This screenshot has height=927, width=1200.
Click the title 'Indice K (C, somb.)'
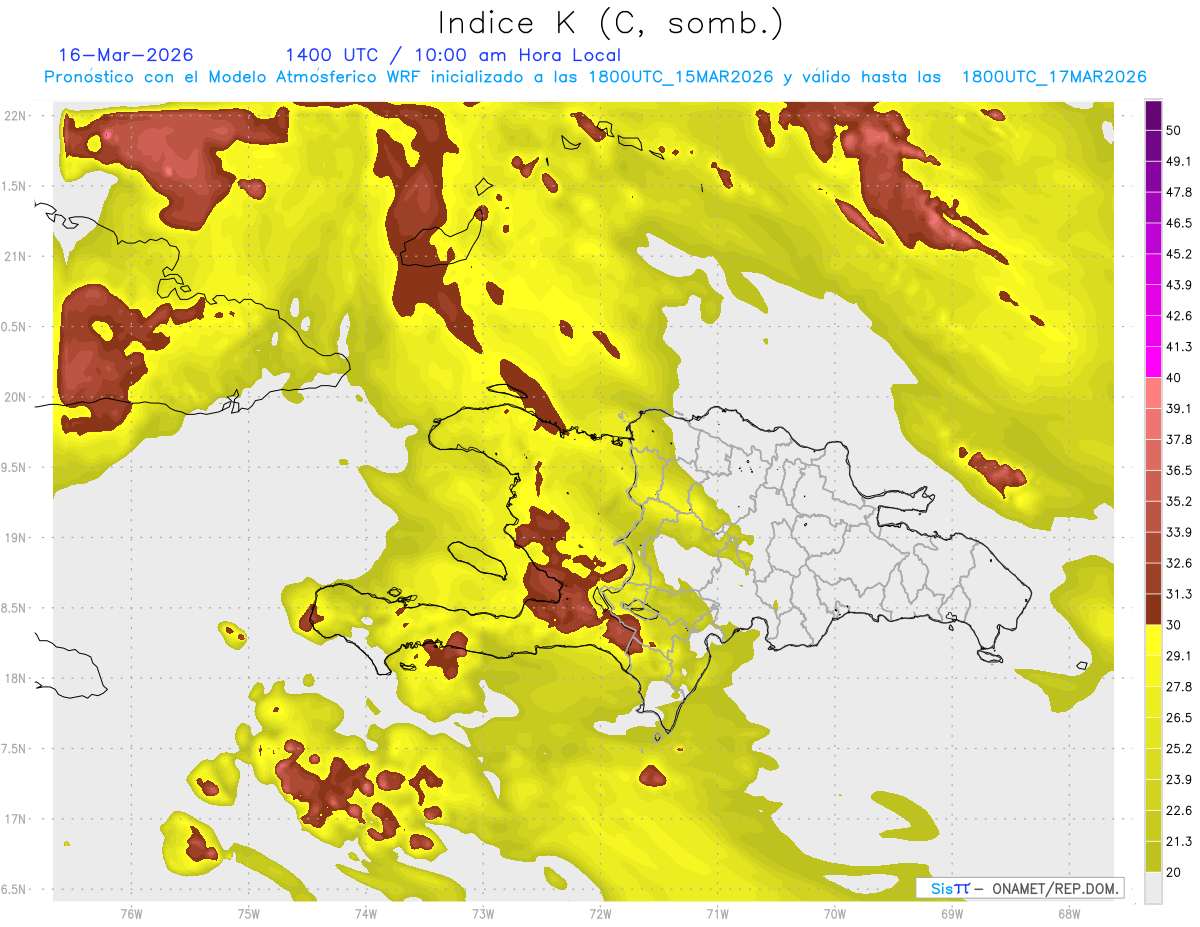tap(610, 23)
